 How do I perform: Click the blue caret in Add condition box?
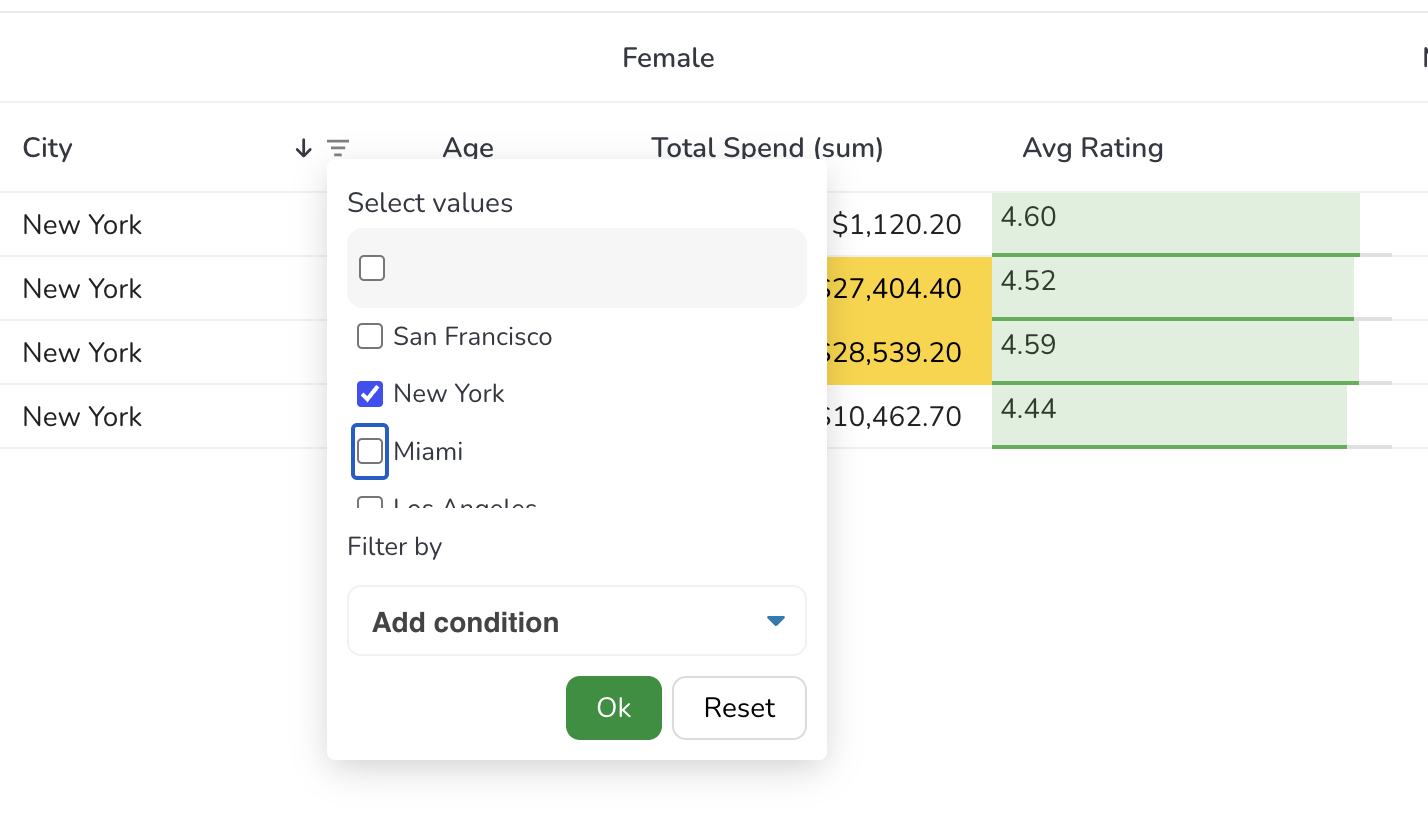(x=775, y=621)
